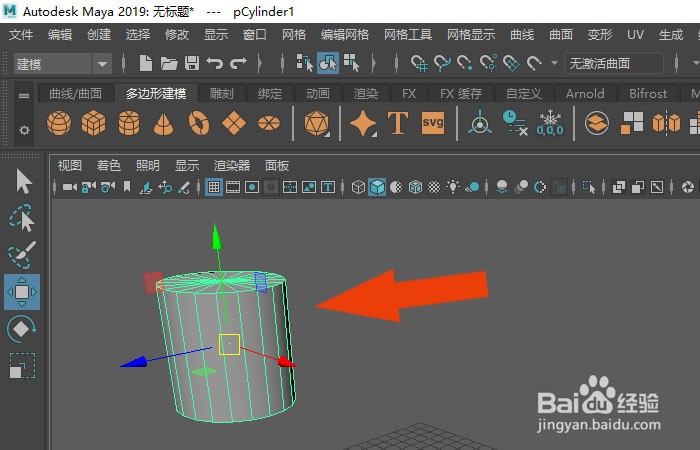The height and width of the screenshot is (450, 700).
Task: Toggle smooth shade all cube icon
Action: click(x=377, y=187)
